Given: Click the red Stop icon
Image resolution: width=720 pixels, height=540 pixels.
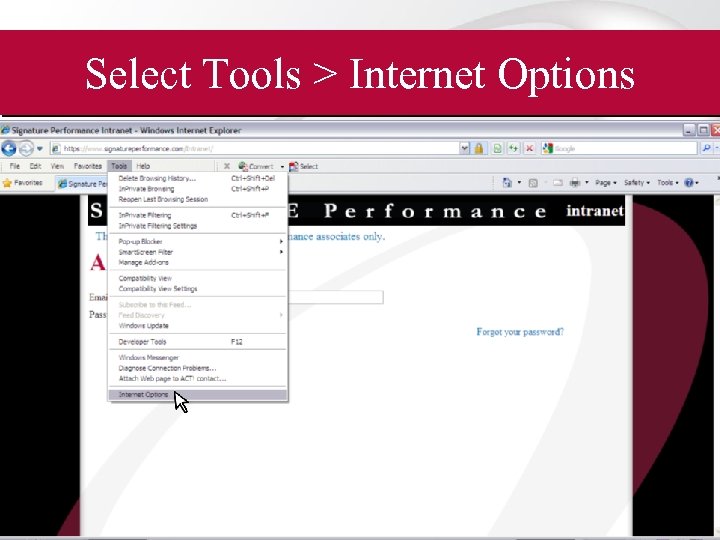Looking at the screenshot, I should click(529, 148).
